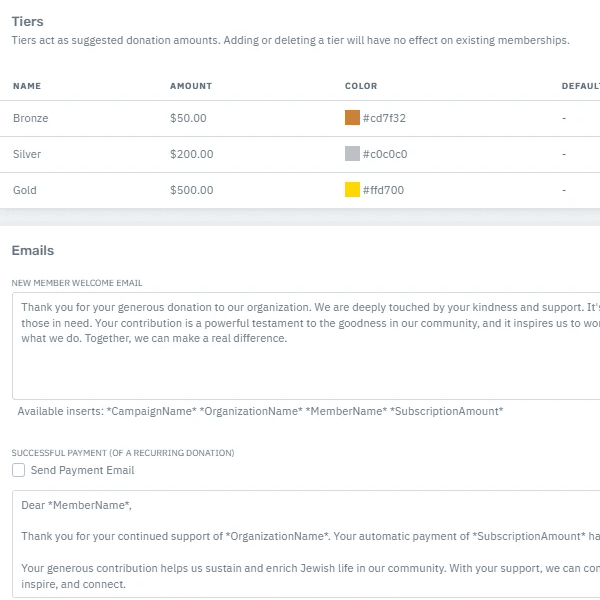The width and height of the screenshot is (600, 600).
Task: Click into the Successful Payment email textbox
Action: coord(300,545)
